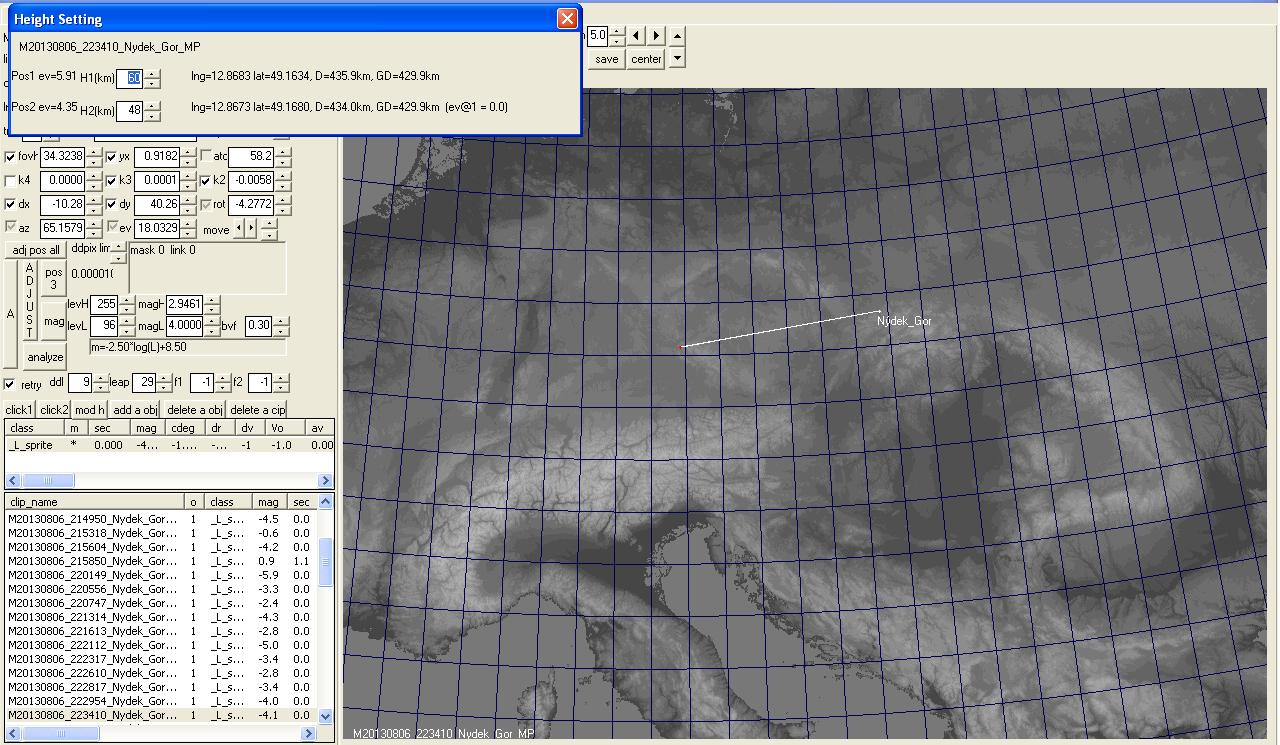Click the move right arrow button
This screenshot has width=1280, height=745.
(x=250, y=229)
